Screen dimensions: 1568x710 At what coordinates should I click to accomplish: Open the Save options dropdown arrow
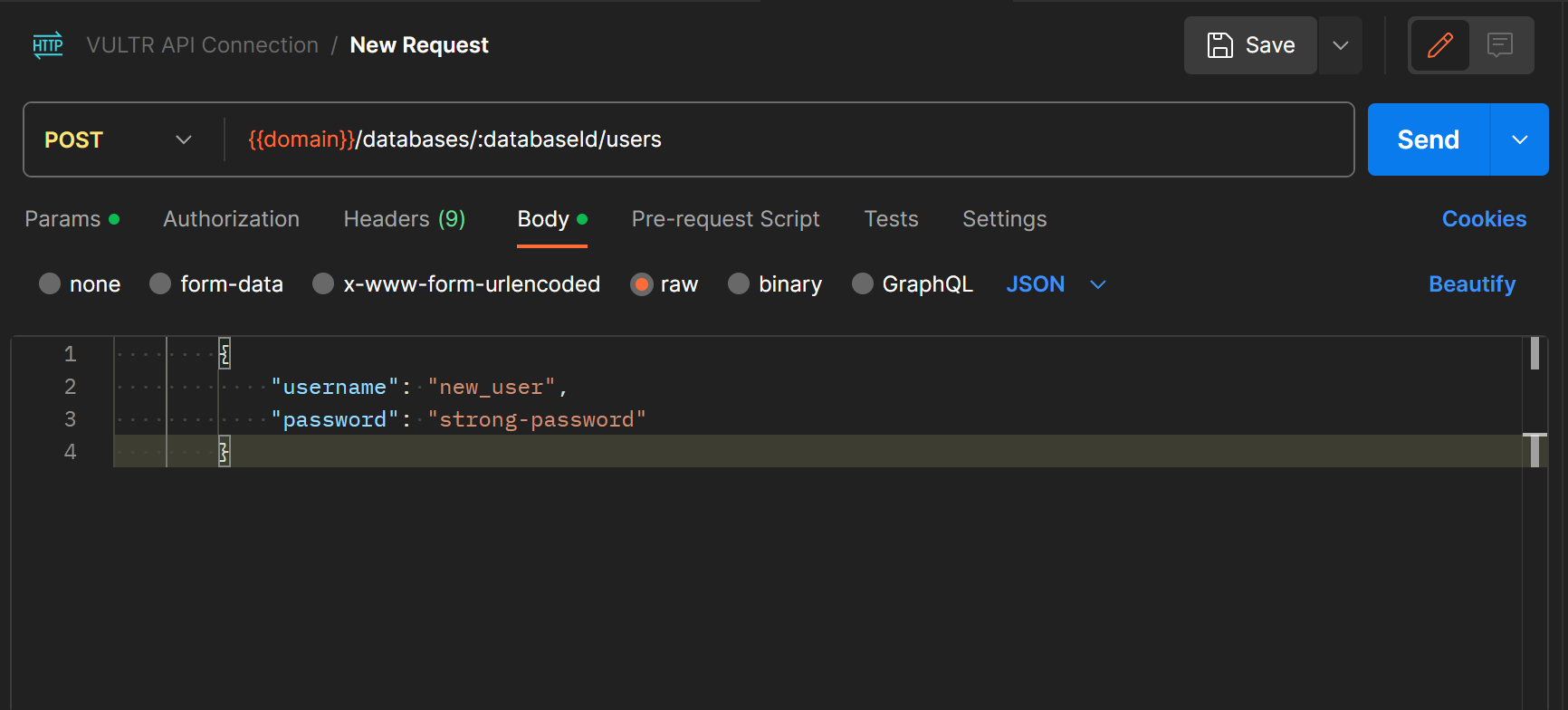1341,45
